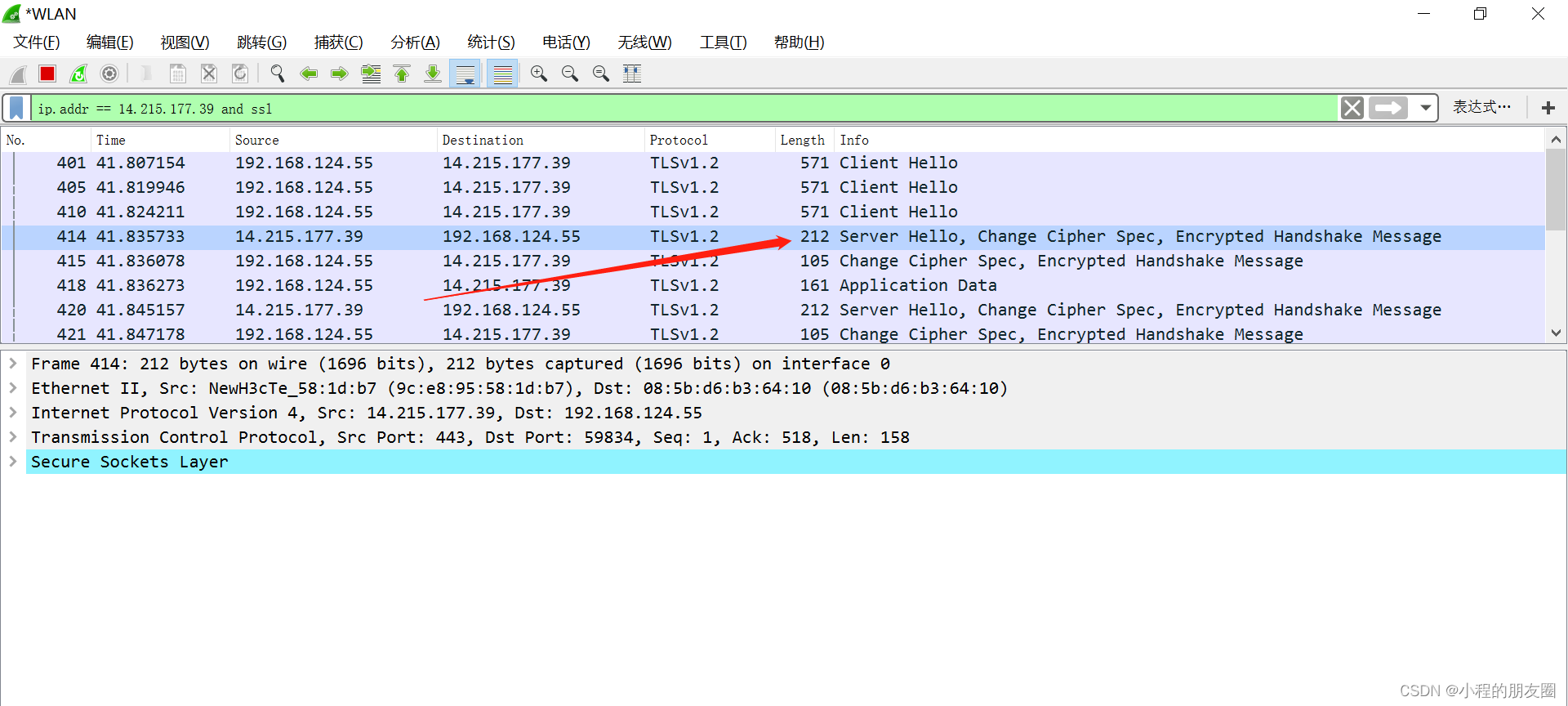The height and width of the screenshot is (706, 1568).
Task: Expand the Secure Sockets Layer node
Action: tap(13, 462)
